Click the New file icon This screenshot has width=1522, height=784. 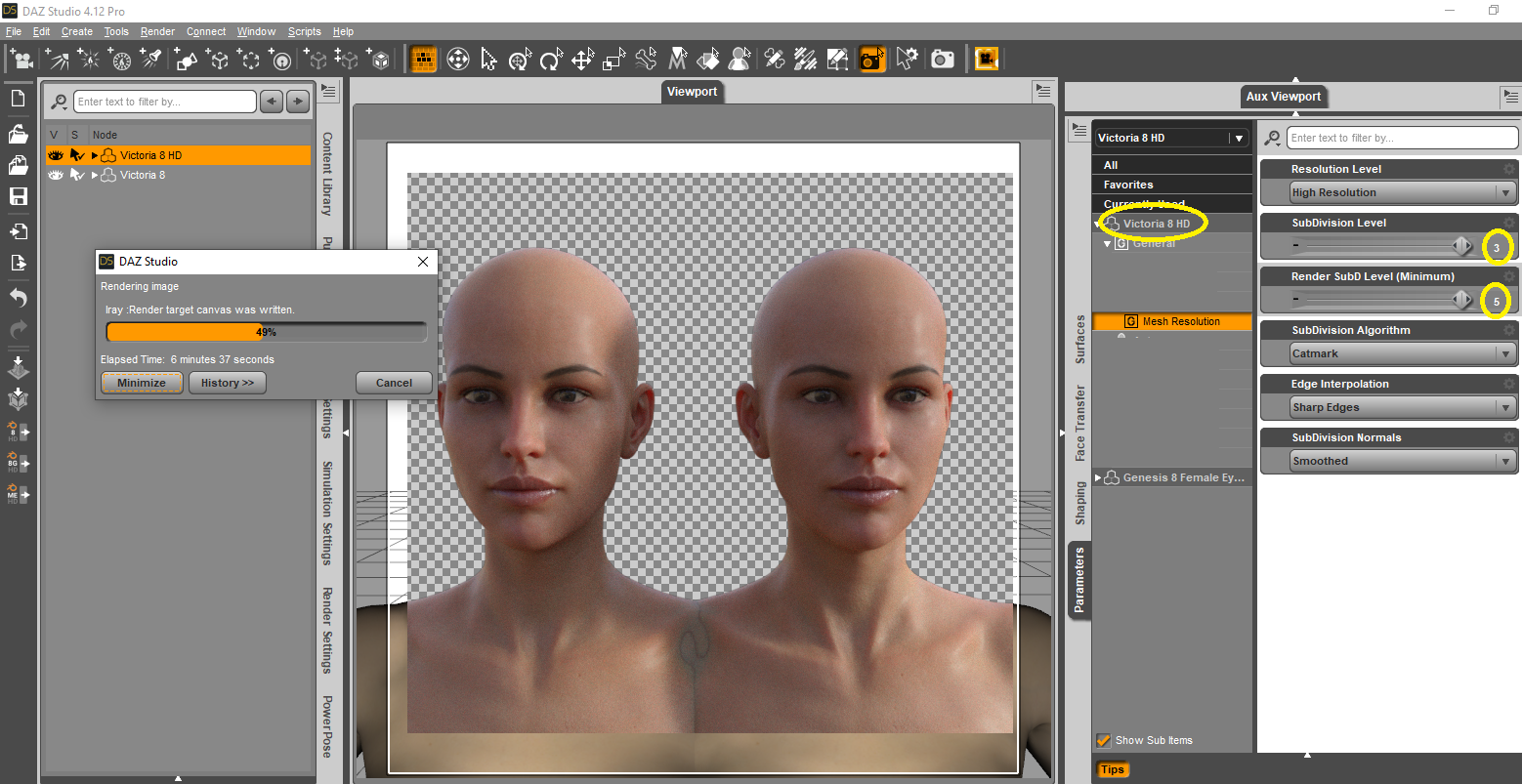point(18,99)
